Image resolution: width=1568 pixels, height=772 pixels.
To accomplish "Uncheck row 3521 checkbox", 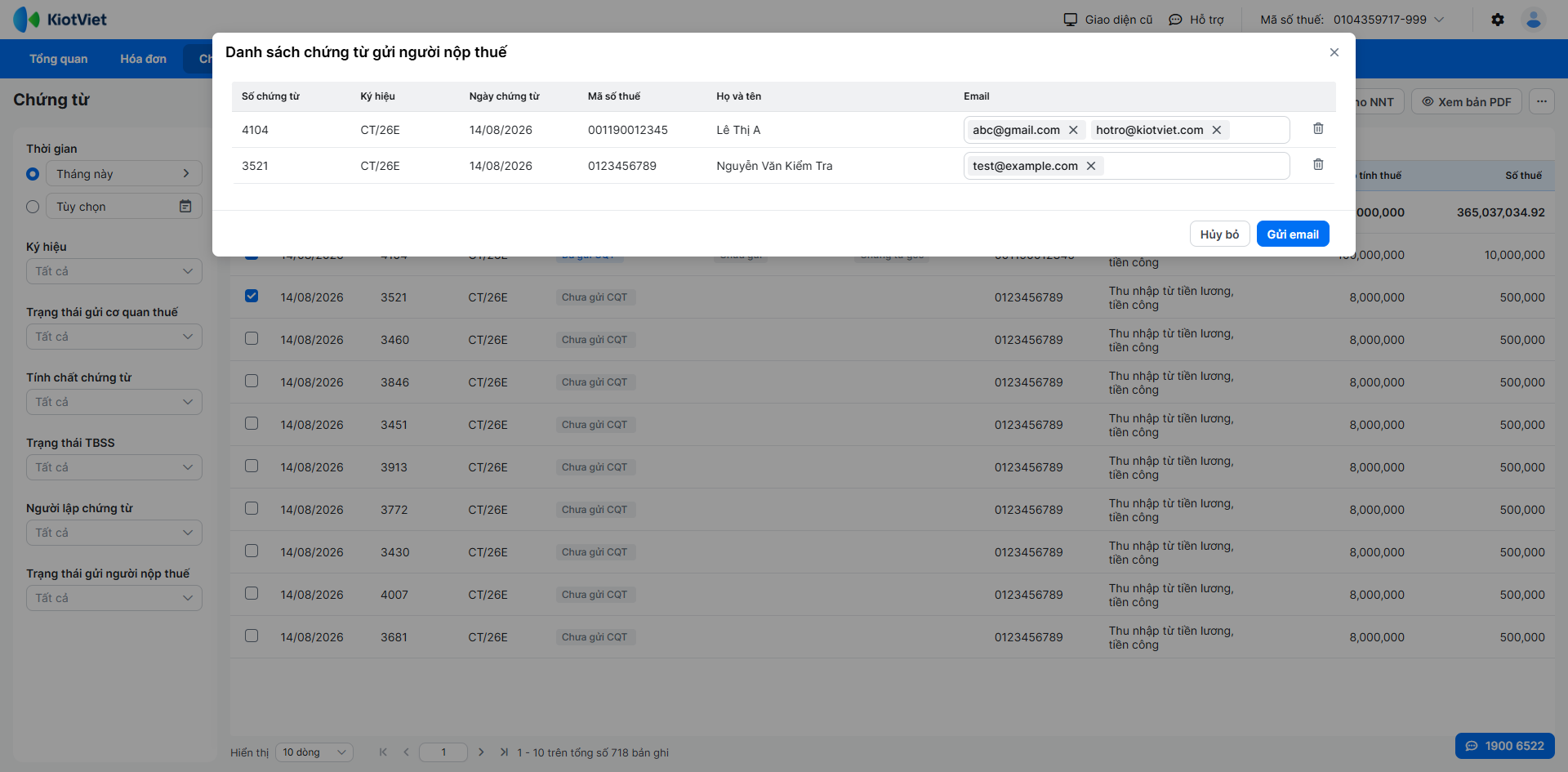I will click(252, 296).
